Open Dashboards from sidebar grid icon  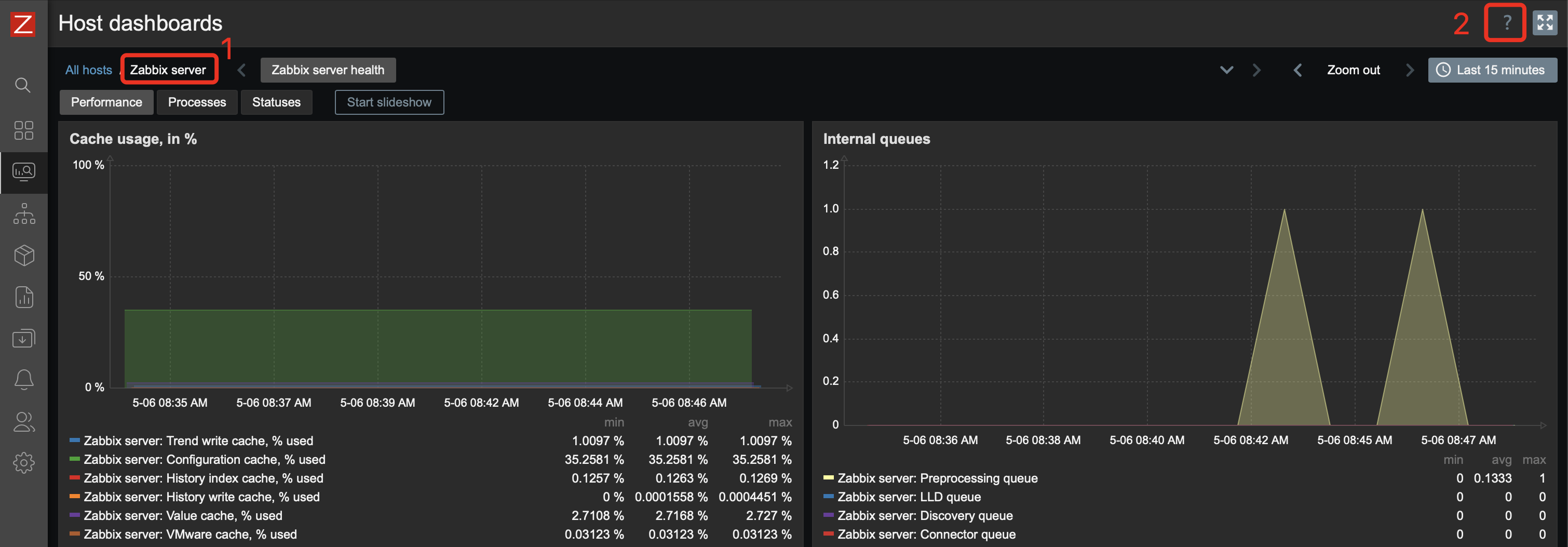click(x=23, y=130)
